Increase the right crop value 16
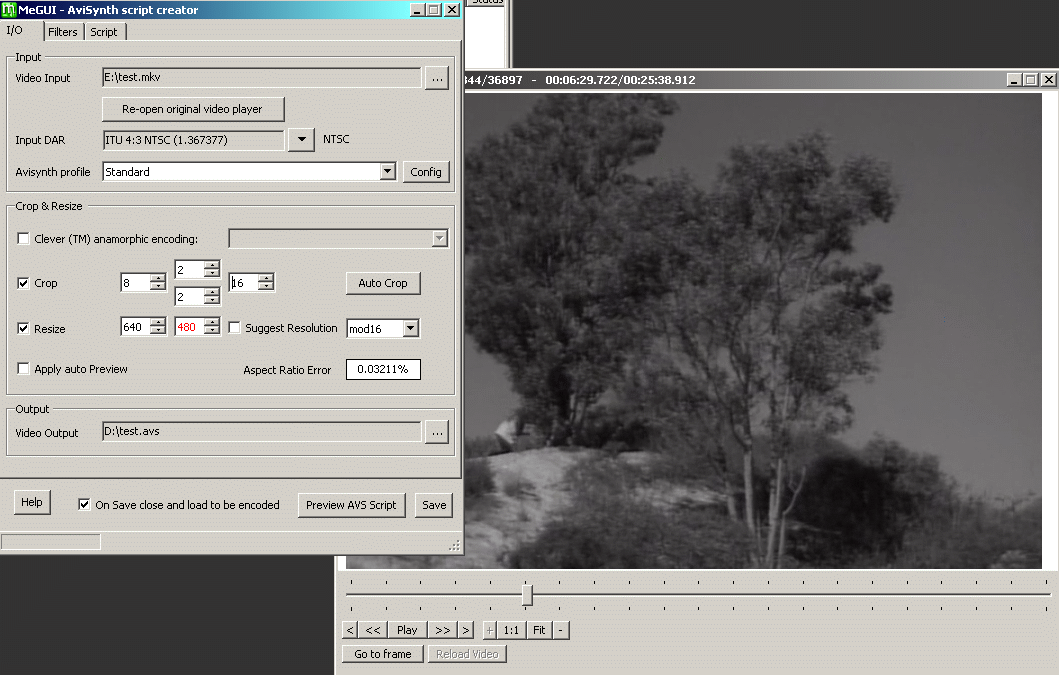The height and width of the screenshot is (675, 1059). click(x=266, y=278)
